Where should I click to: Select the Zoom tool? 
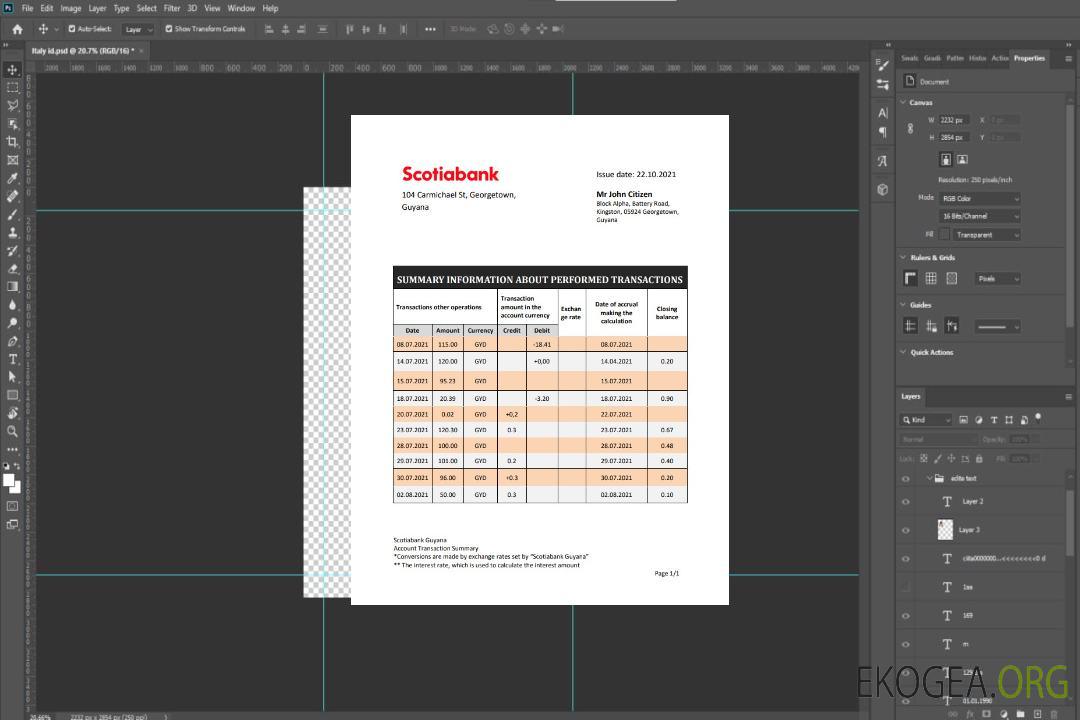click(12, 431)
